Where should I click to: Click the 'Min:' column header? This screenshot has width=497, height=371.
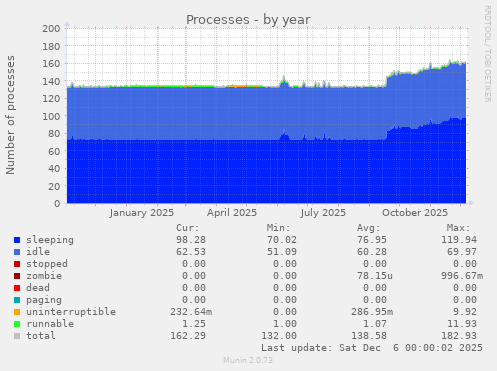[x=278, y=228]
